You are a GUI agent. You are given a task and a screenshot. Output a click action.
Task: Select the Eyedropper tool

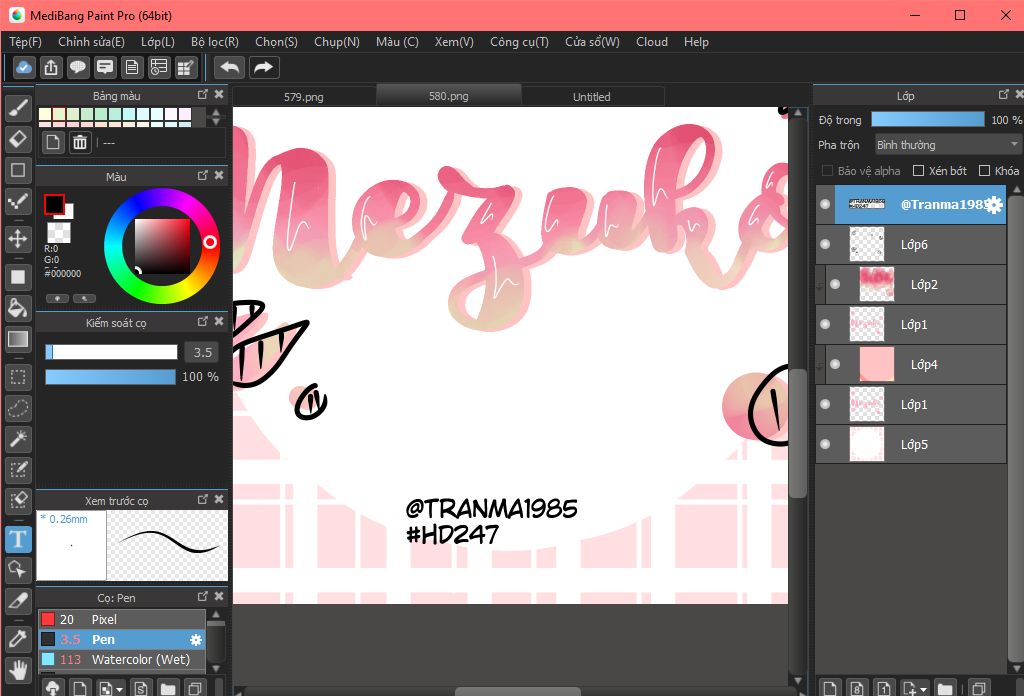18,639
